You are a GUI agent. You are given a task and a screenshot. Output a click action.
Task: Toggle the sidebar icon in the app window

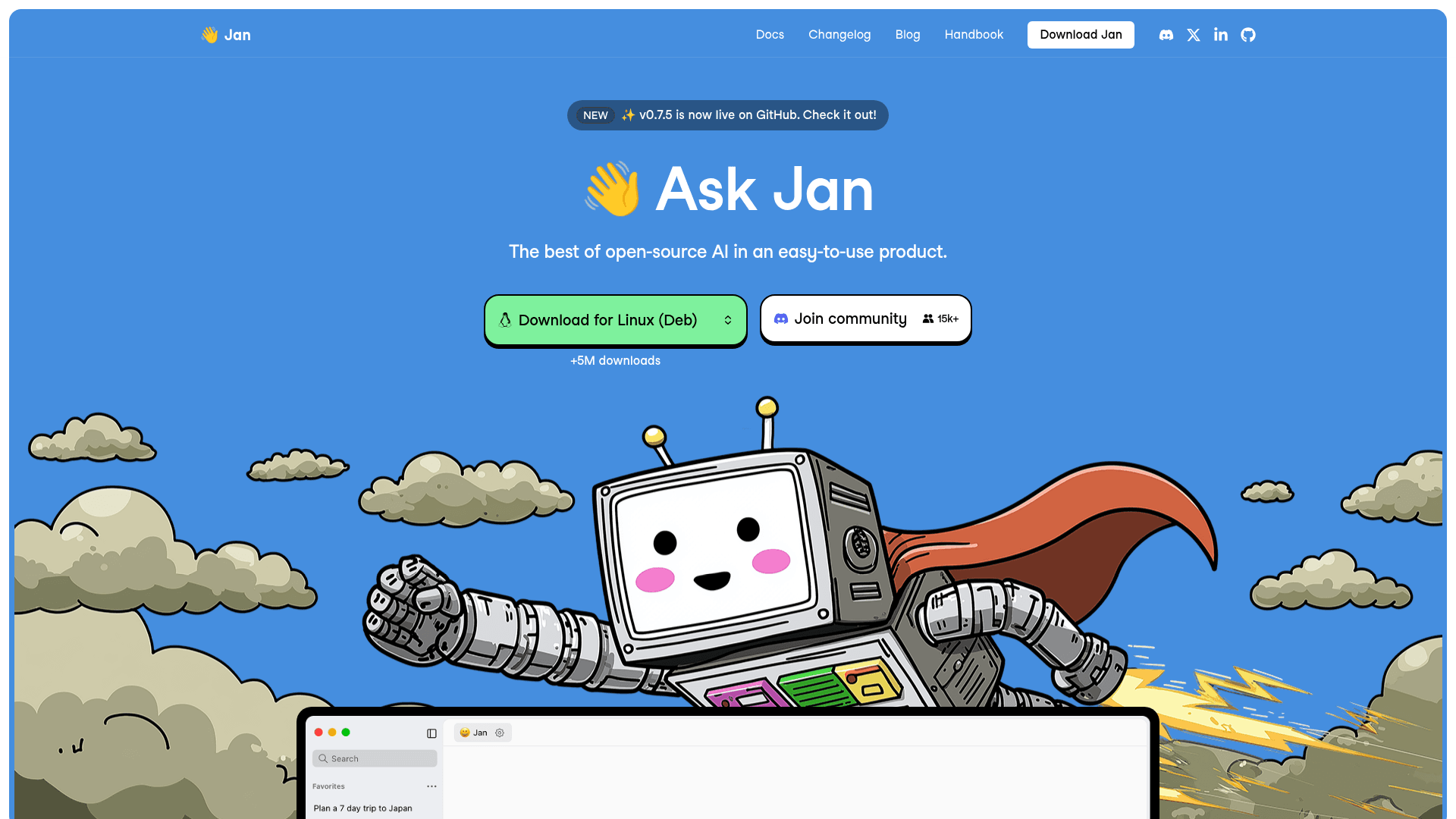431,733
